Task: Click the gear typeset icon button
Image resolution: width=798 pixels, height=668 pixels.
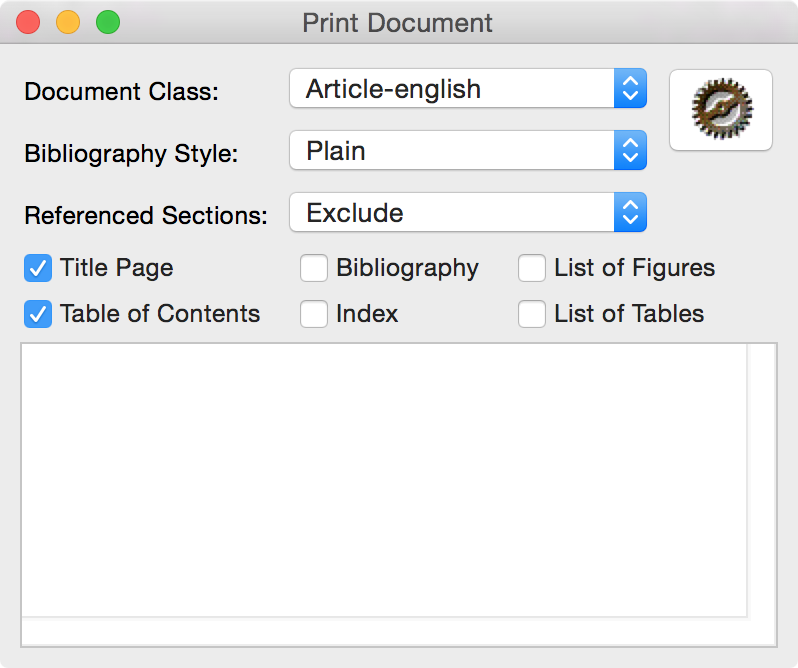Action: tap(721, 110)
